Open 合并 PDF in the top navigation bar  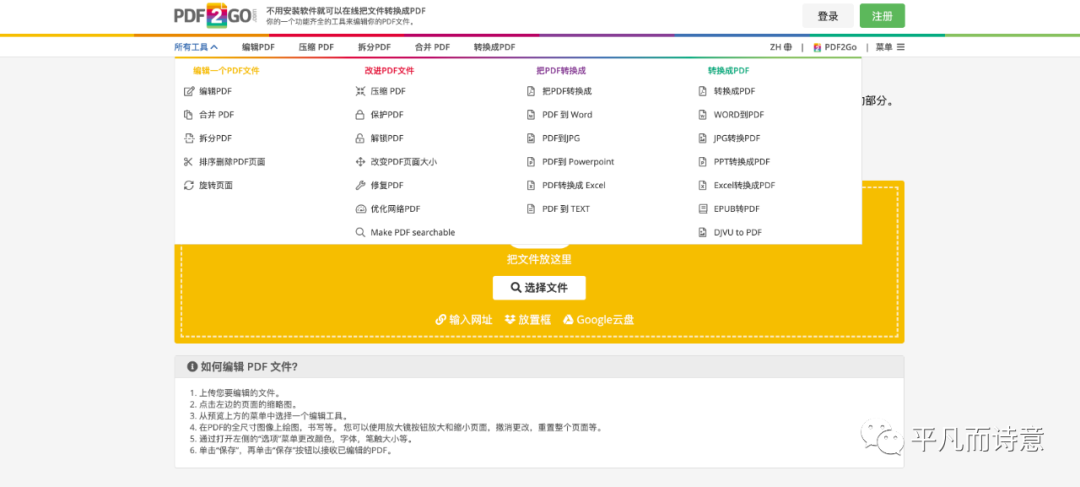432,47
